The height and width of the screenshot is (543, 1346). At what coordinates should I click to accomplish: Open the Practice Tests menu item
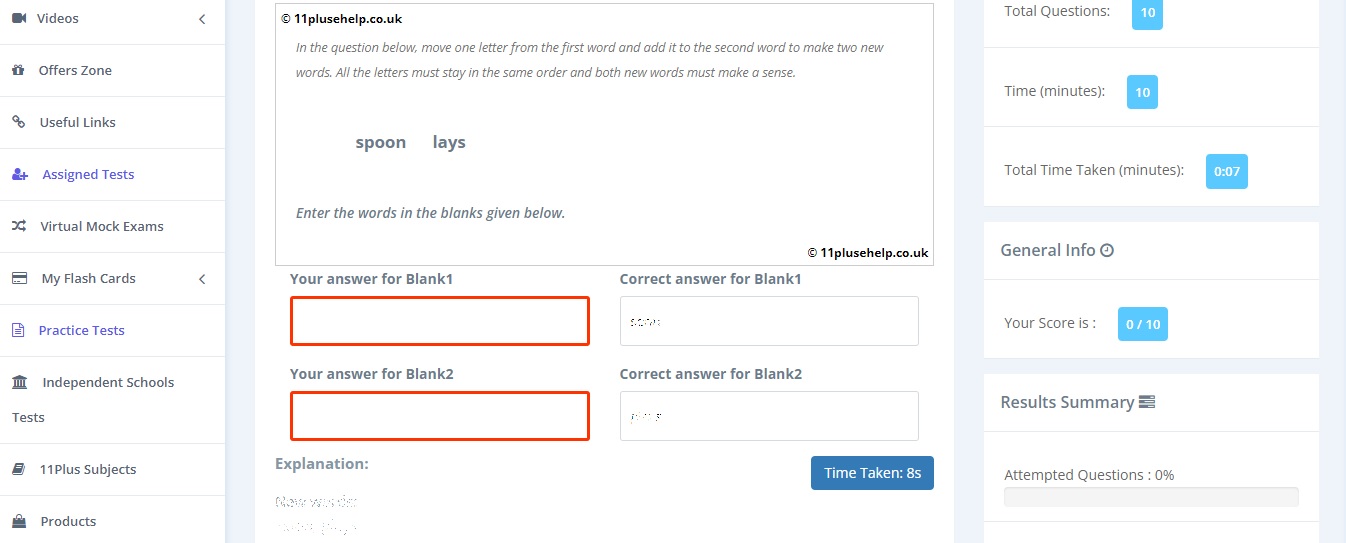tap(82, 330)
